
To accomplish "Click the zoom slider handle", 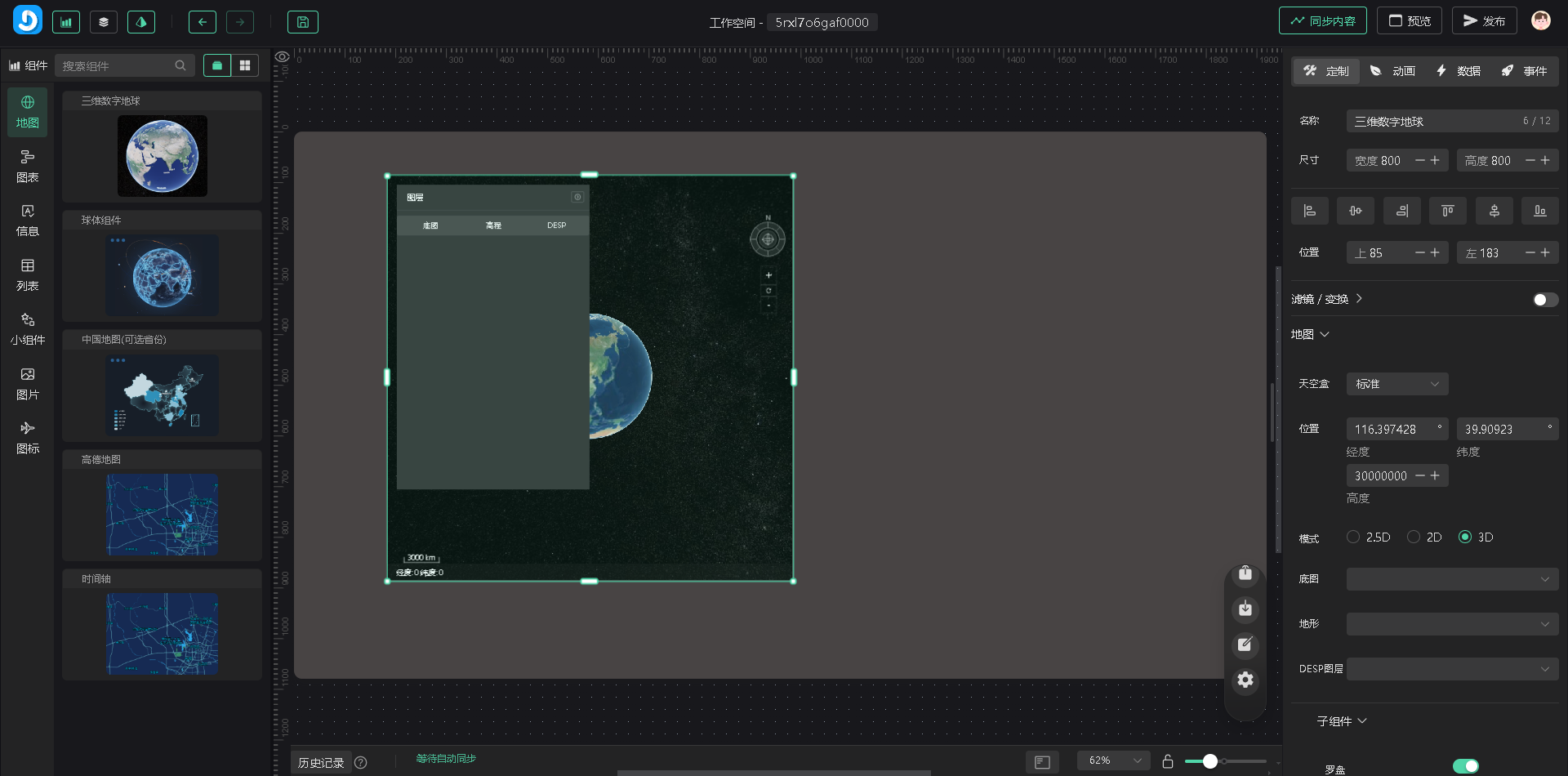I will coord(1210,761).
